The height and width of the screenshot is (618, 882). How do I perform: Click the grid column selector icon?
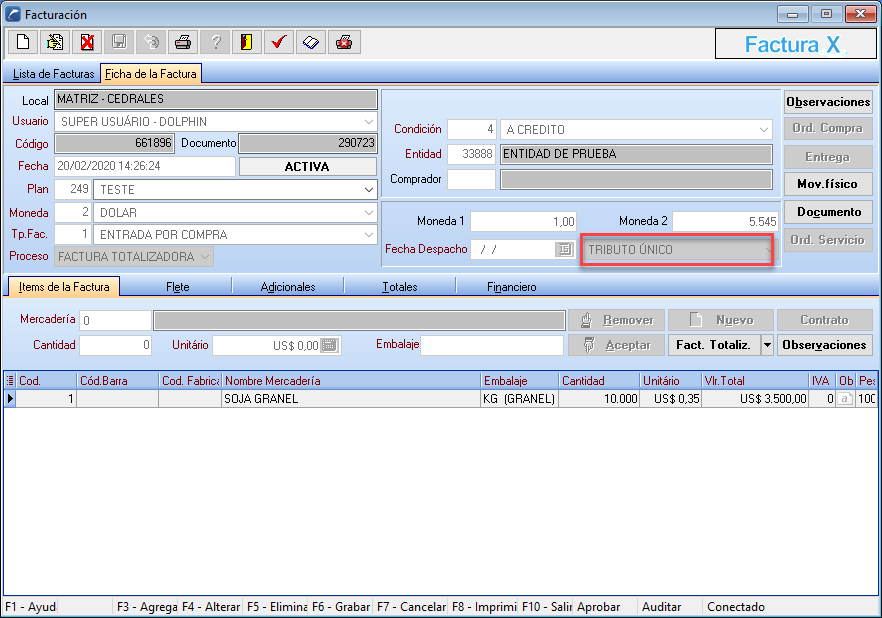[x=10, y=381]
